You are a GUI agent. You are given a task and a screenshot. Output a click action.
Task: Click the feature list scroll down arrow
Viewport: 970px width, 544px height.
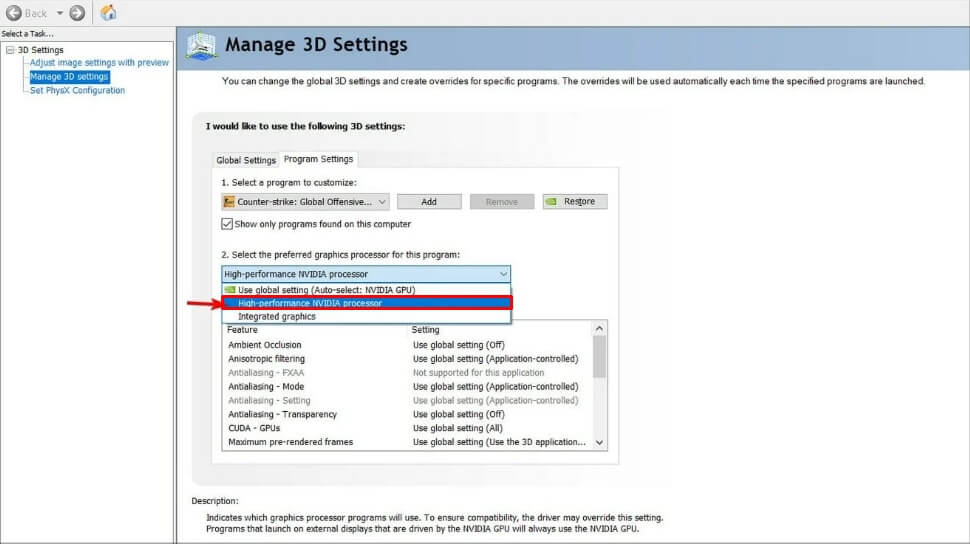[599, 443]
